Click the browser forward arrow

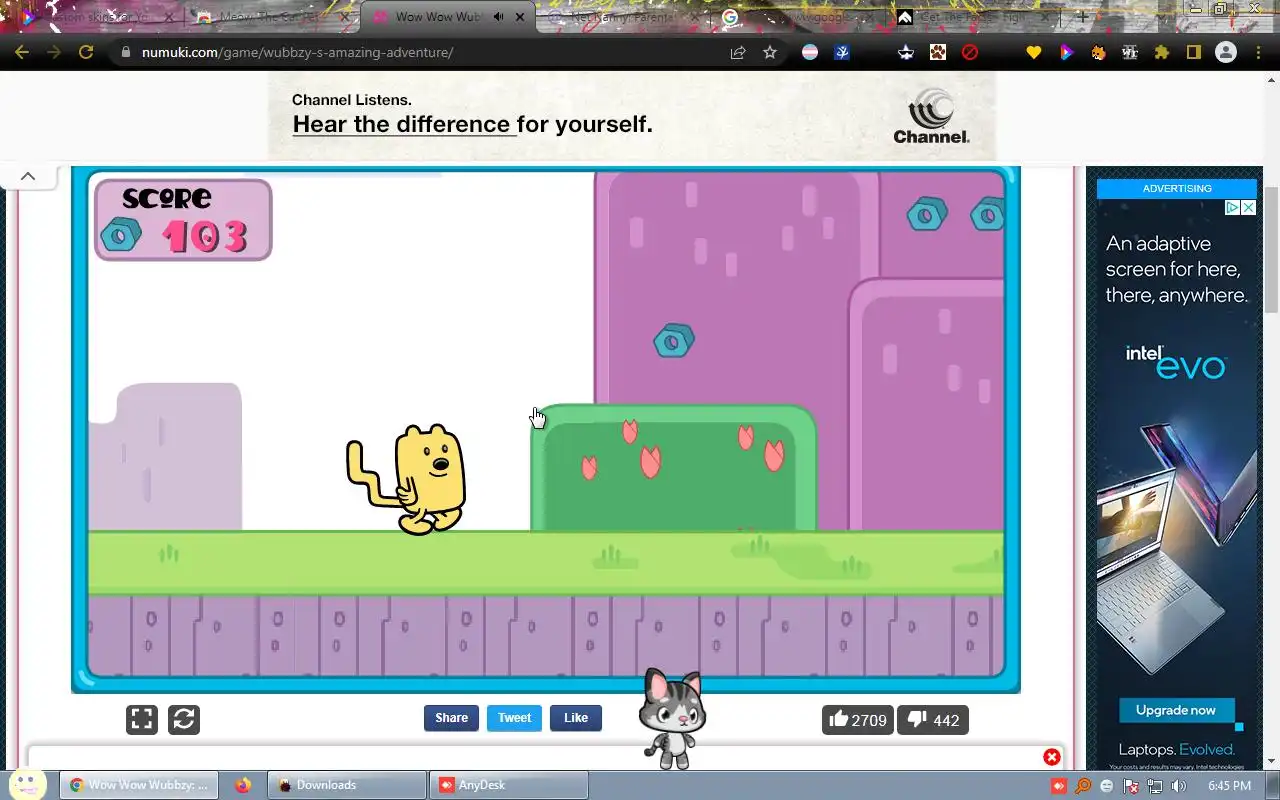coord(54,52)
